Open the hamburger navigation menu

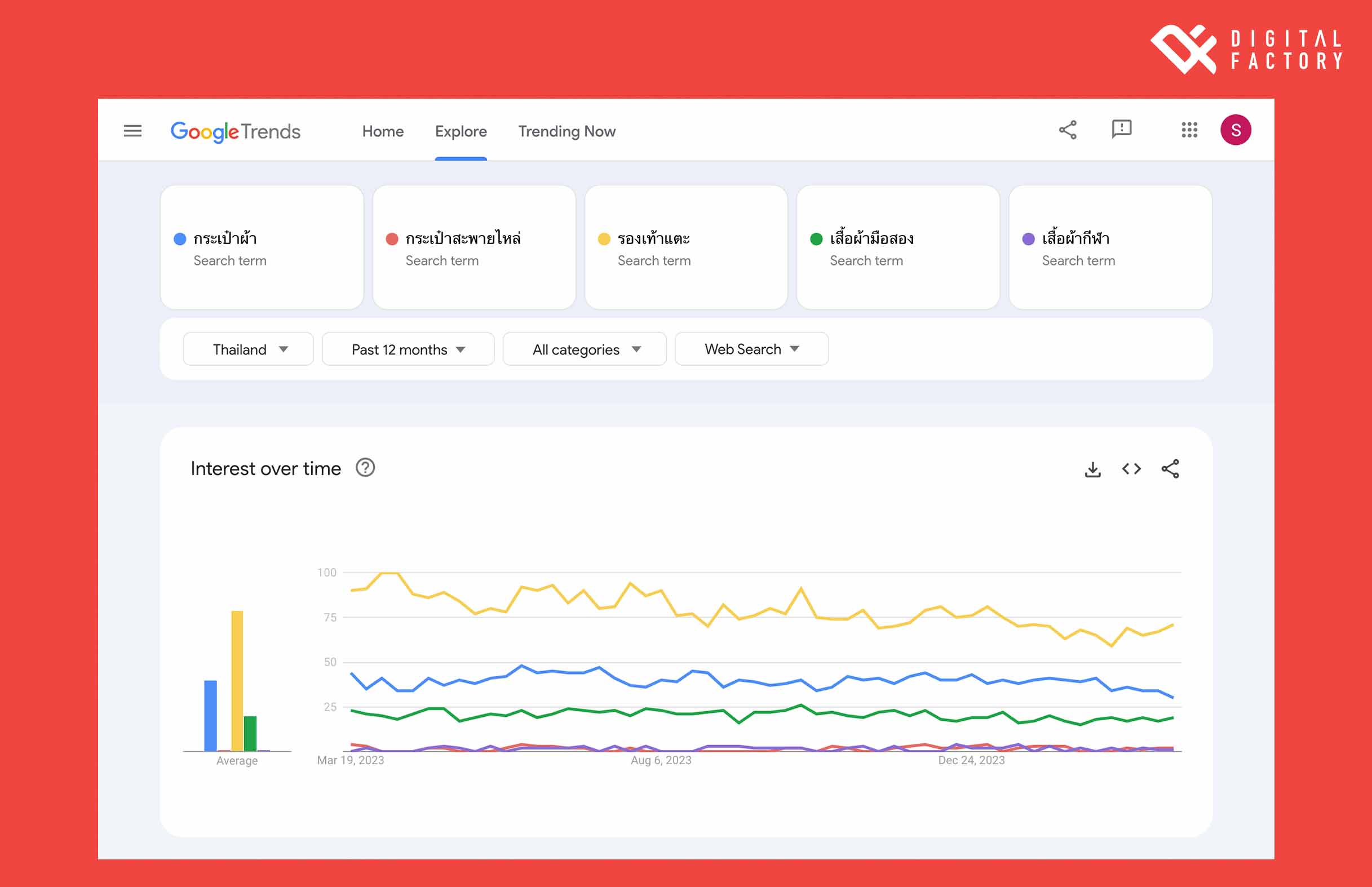[x=132, y=131]
